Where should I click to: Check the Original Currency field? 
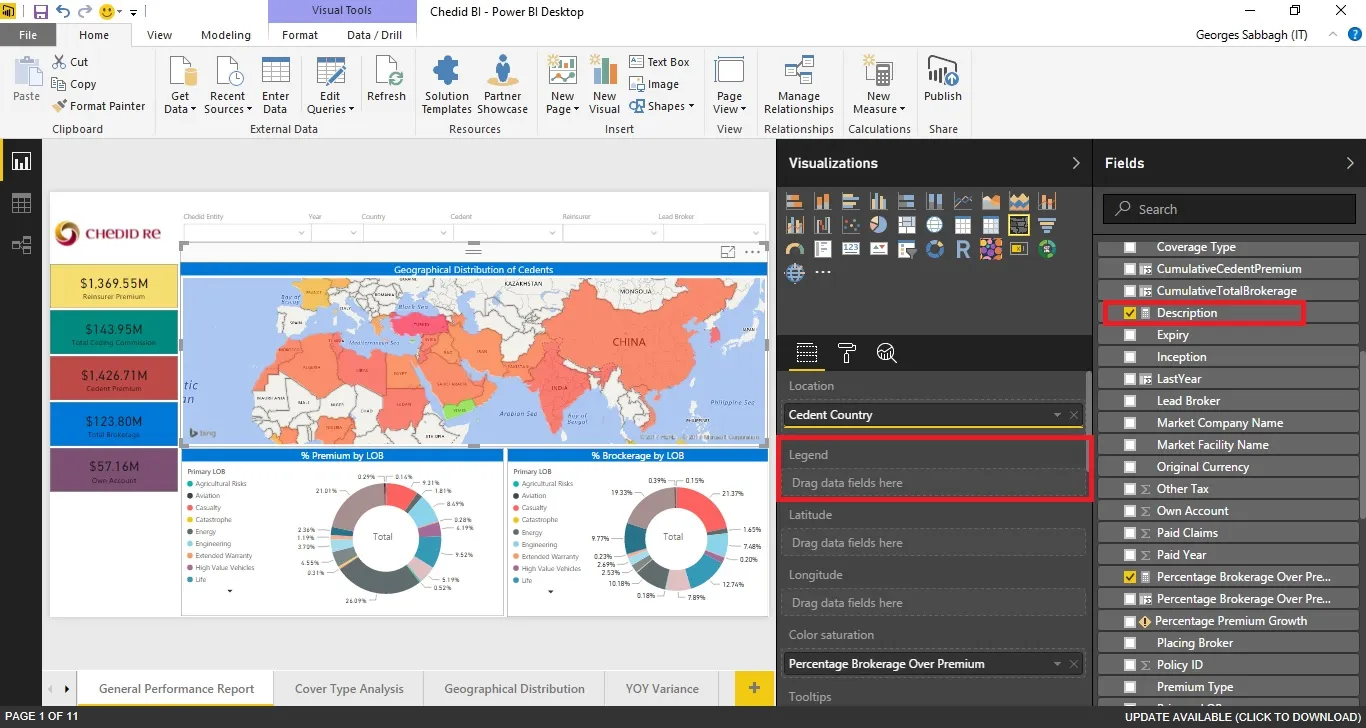1130,467
